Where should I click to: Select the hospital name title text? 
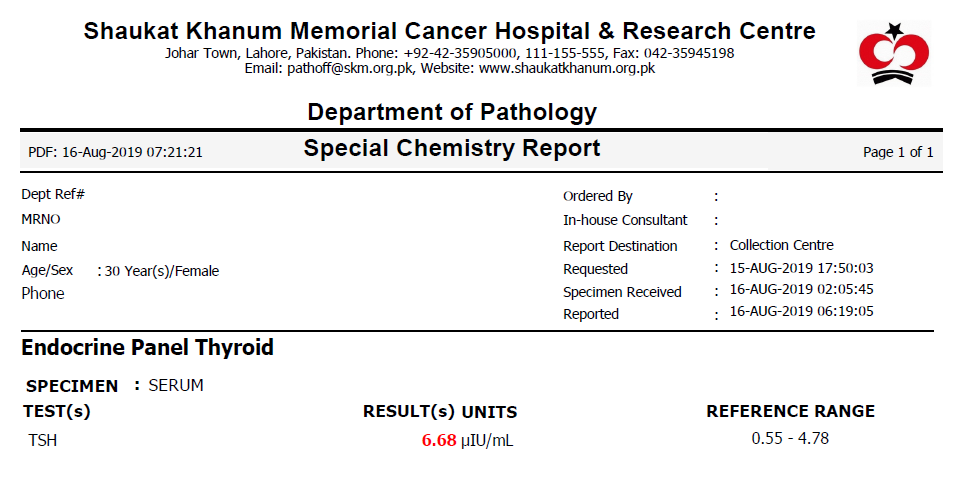point(449,31)
